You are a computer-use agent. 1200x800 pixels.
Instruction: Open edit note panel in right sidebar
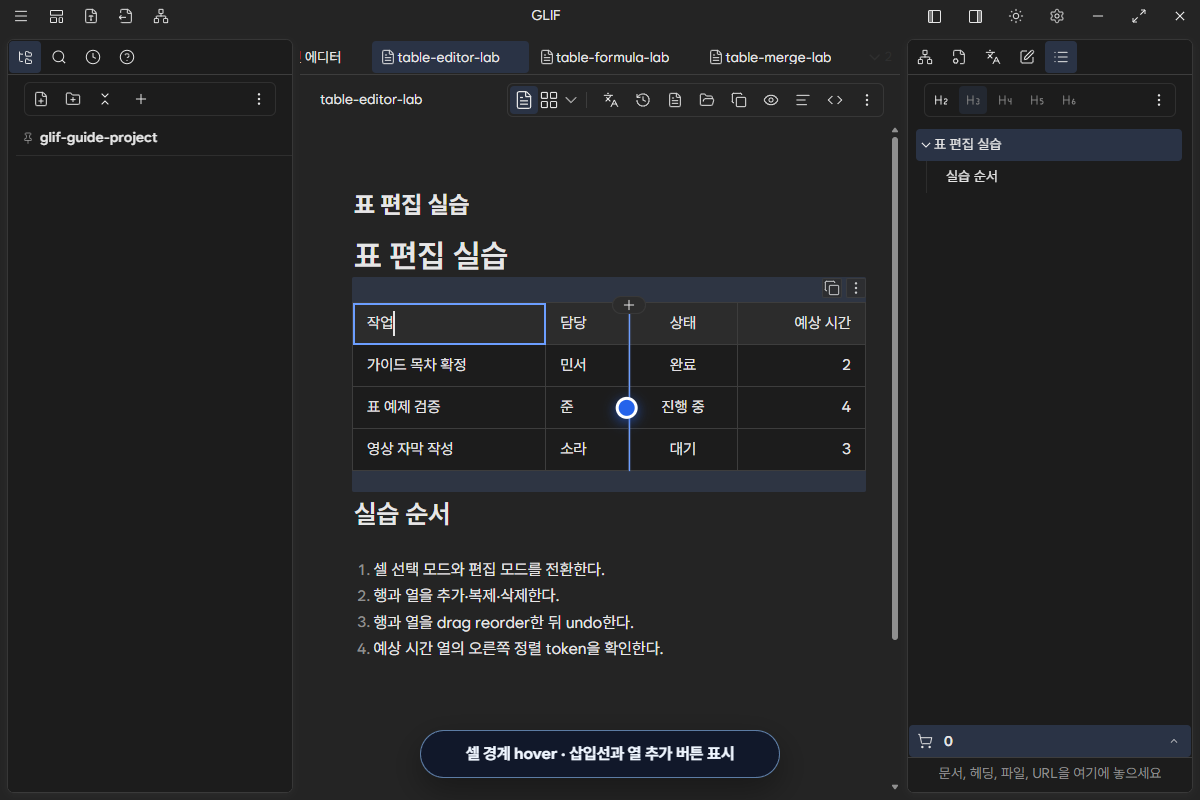click(1027, 57)
